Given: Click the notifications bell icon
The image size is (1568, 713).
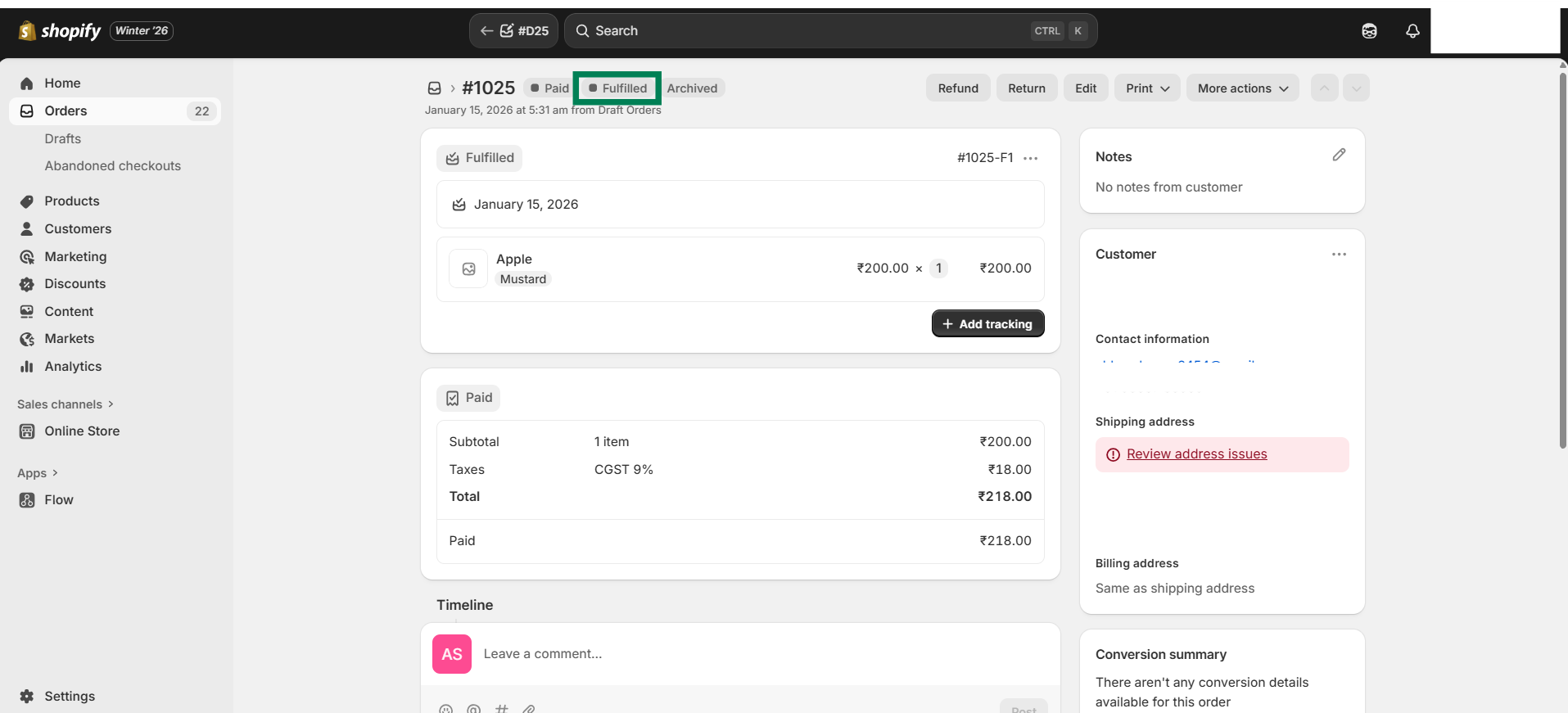Looking at the screenshot, I should 1412,31.
